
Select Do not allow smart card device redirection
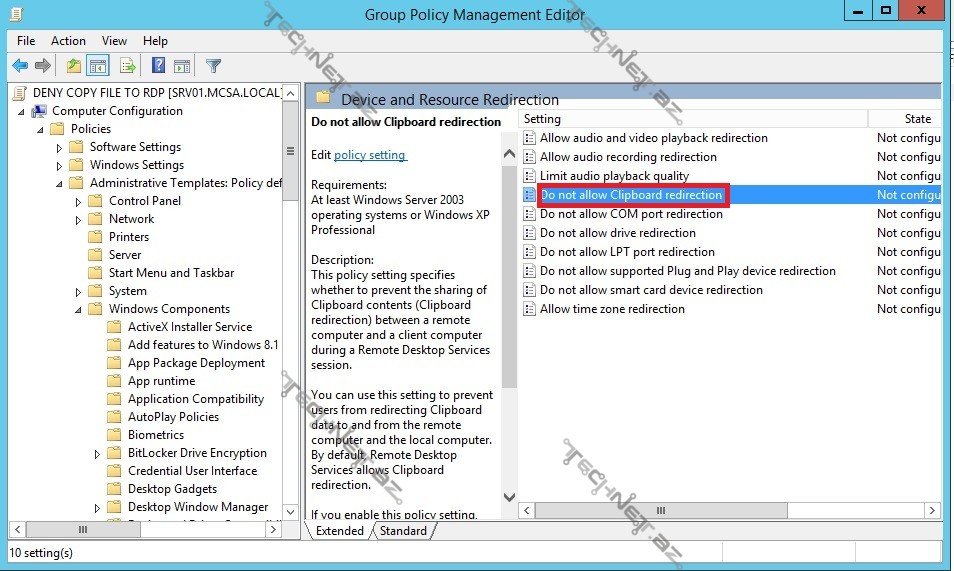[x=651, y=290]
